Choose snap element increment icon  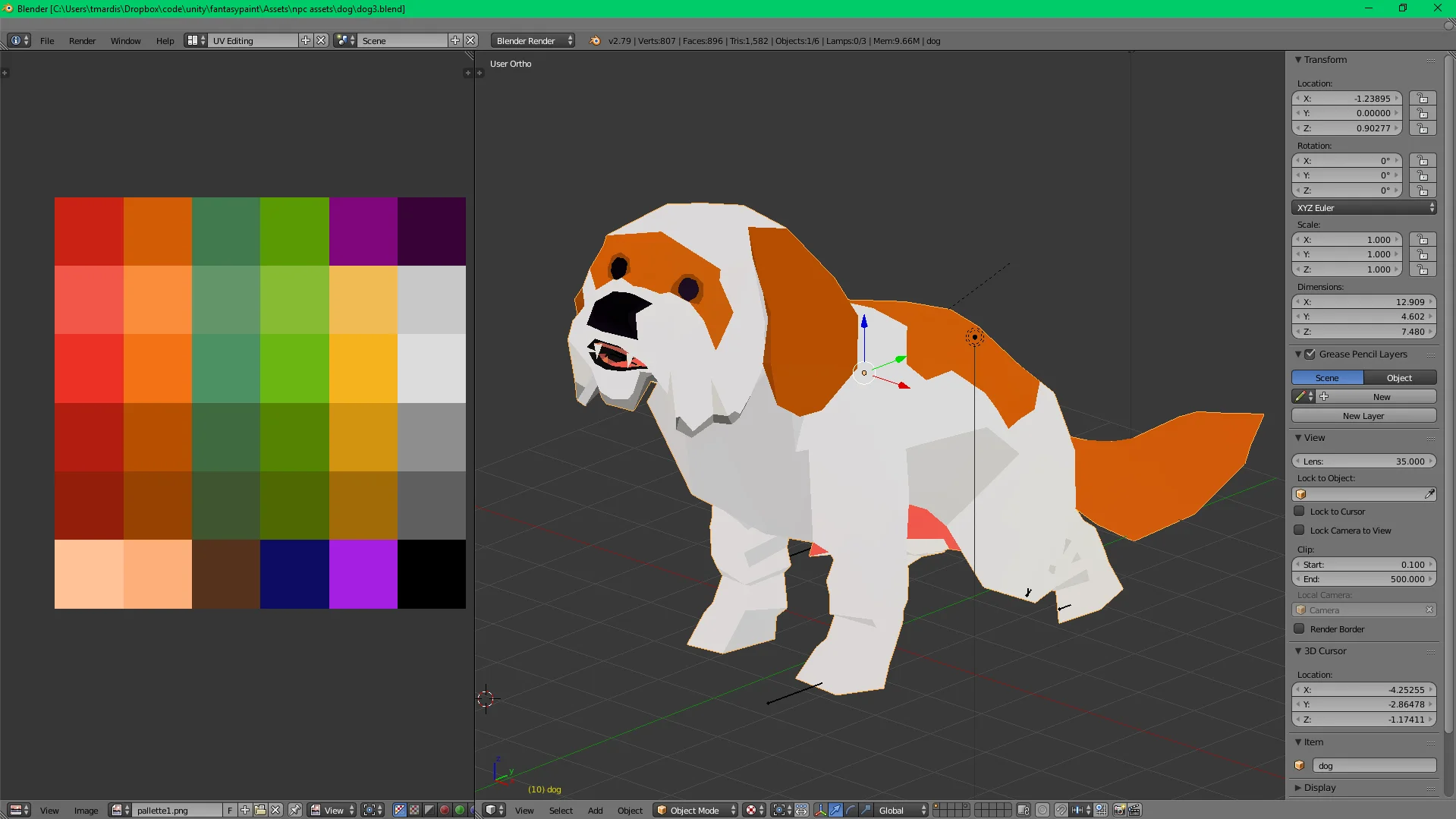tap(1082, 810)
